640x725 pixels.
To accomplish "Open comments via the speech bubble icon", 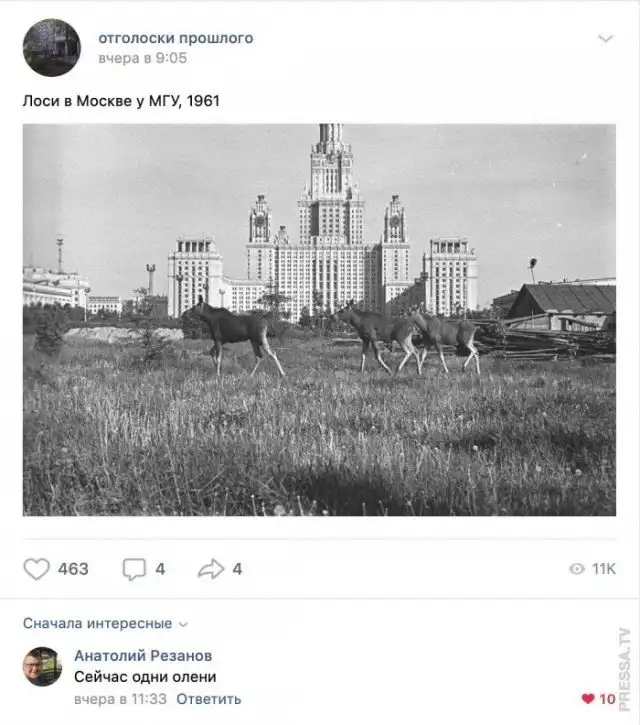I will pos(134,569).
